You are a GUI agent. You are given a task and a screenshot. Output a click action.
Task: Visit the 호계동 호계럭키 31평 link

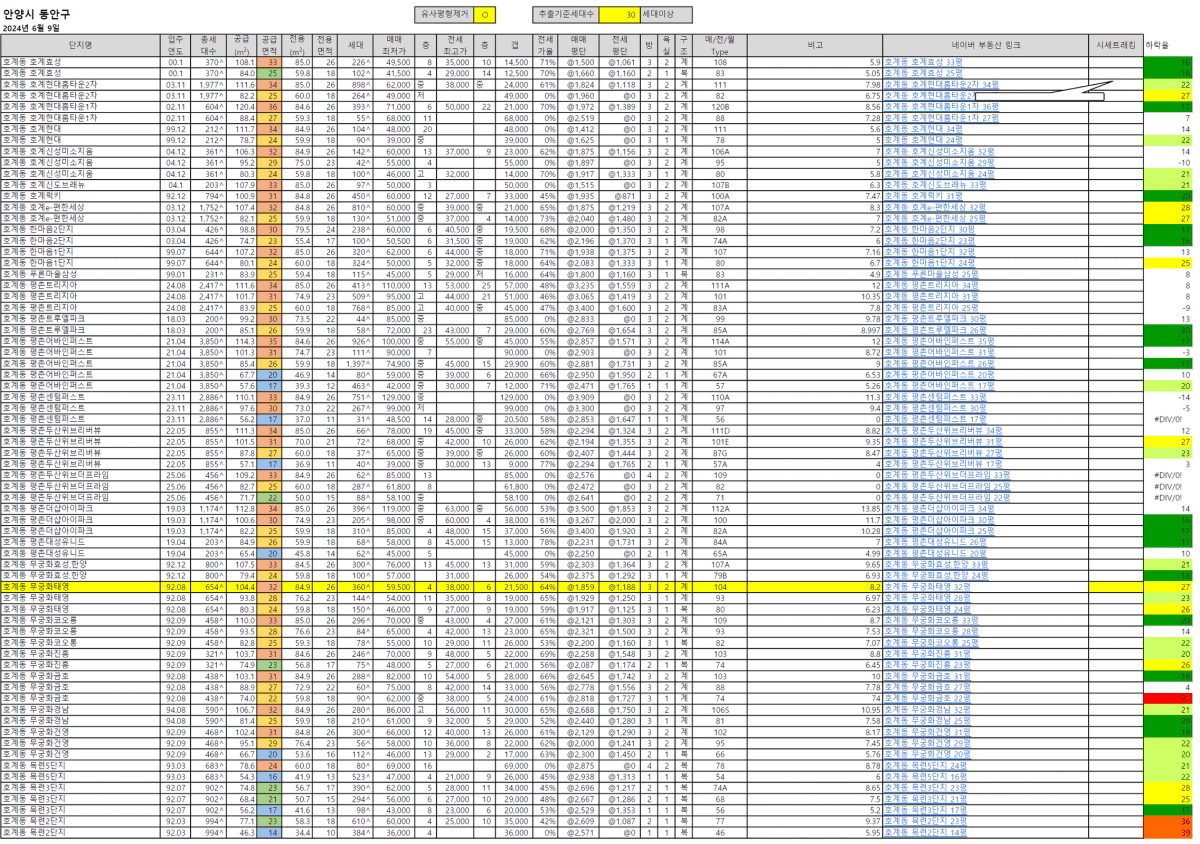(x=922, y=196)
